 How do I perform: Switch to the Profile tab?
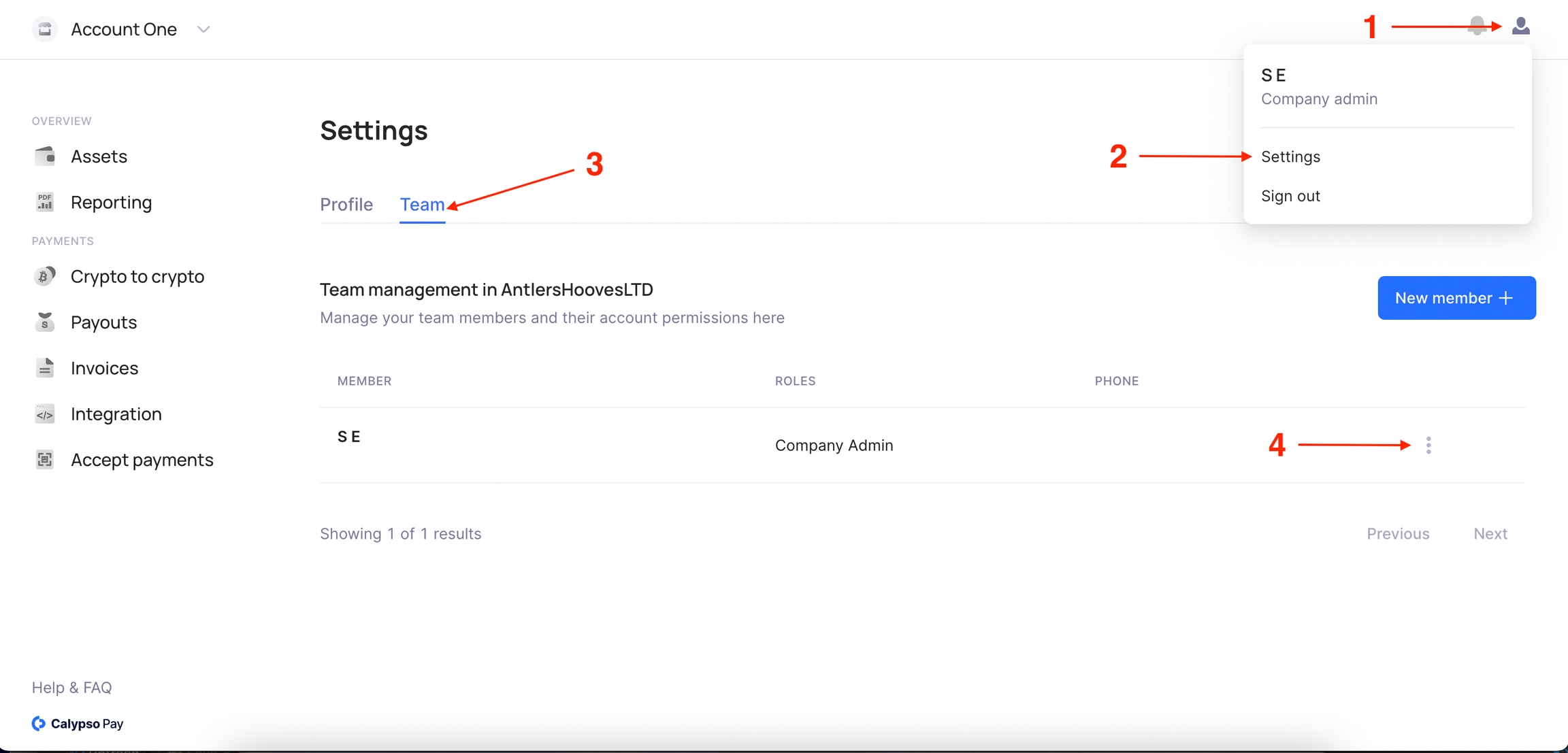coord(346,205)
